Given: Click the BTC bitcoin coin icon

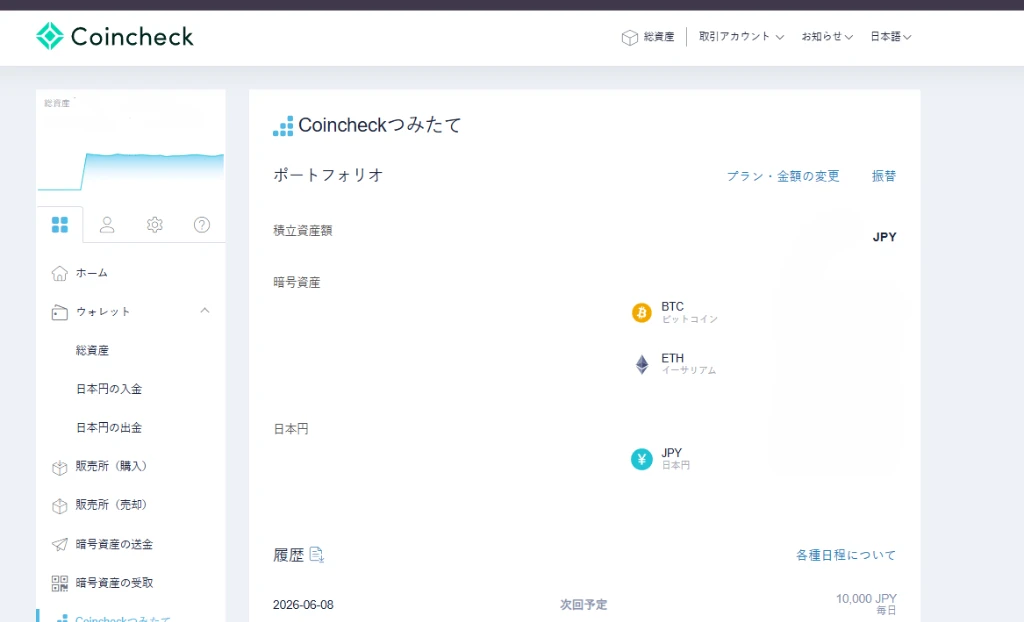Looking at the screenshot, I should (641, 312).
